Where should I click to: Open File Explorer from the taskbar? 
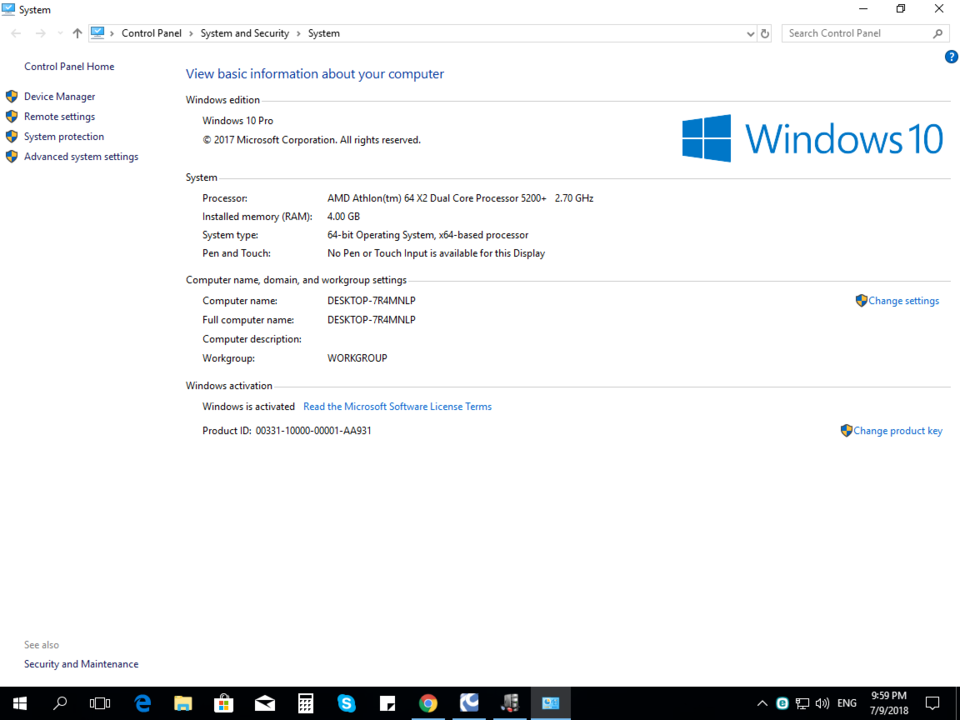tap(183, 703)
